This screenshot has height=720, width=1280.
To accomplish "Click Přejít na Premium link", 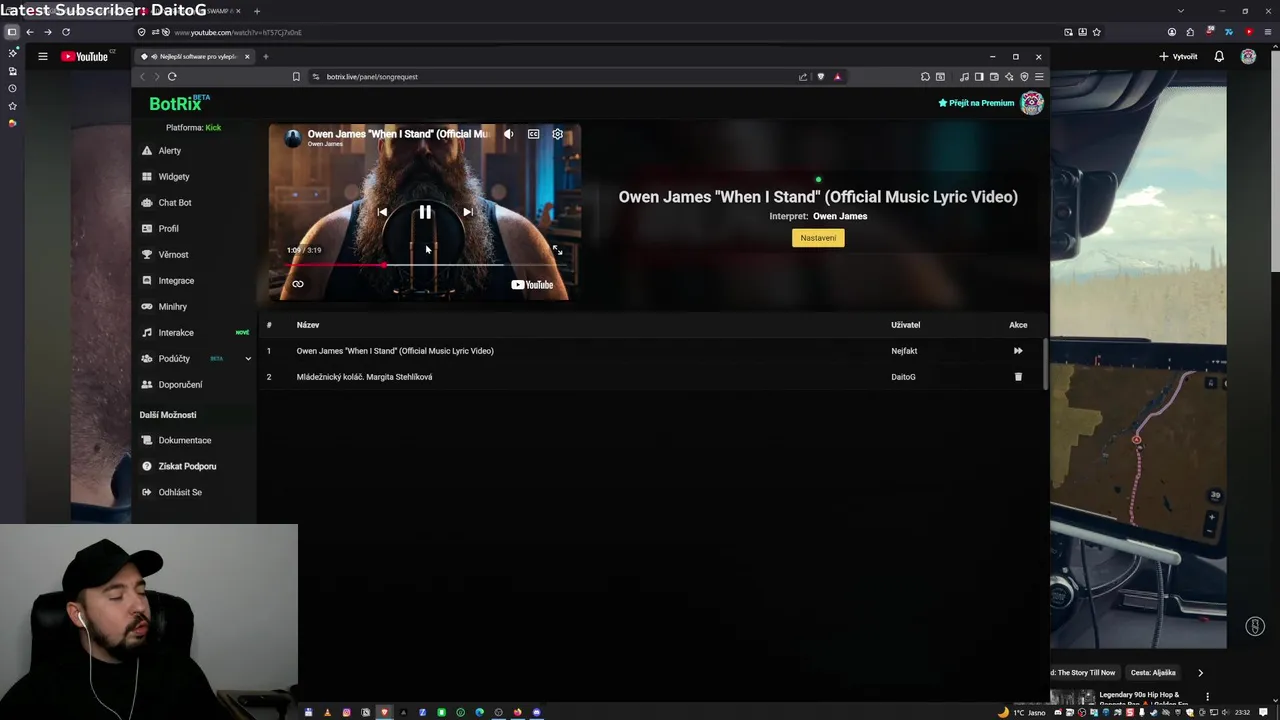I will pos(976,103).
